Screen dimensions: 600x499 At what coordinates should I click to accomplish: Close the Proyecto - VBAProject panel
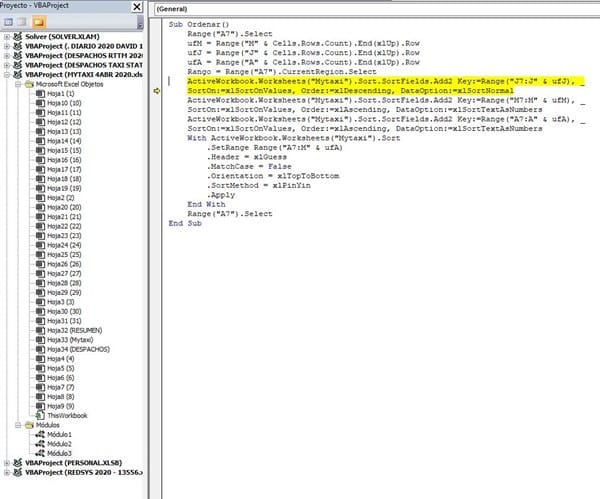click(x=137, y=7)
